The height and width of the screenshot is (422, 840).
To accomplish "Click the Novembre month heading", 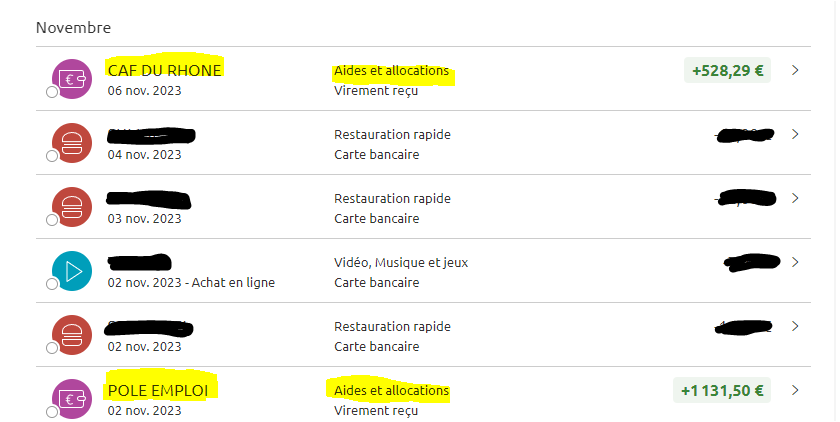I will (x=73, y=28).
